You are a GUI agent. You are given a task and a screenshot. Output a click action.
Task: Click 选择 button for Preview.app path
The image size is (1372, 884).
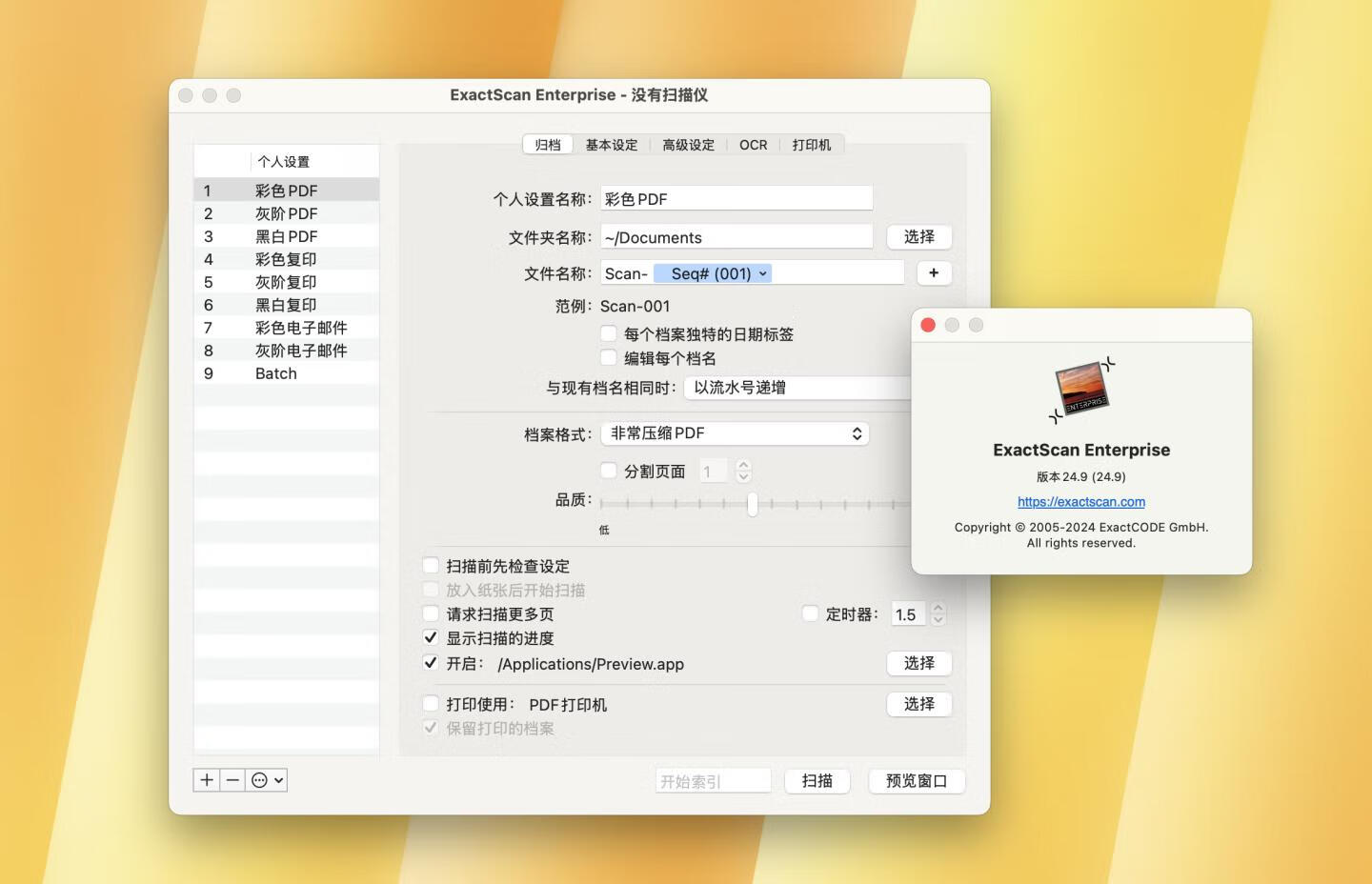pos(919,663)
